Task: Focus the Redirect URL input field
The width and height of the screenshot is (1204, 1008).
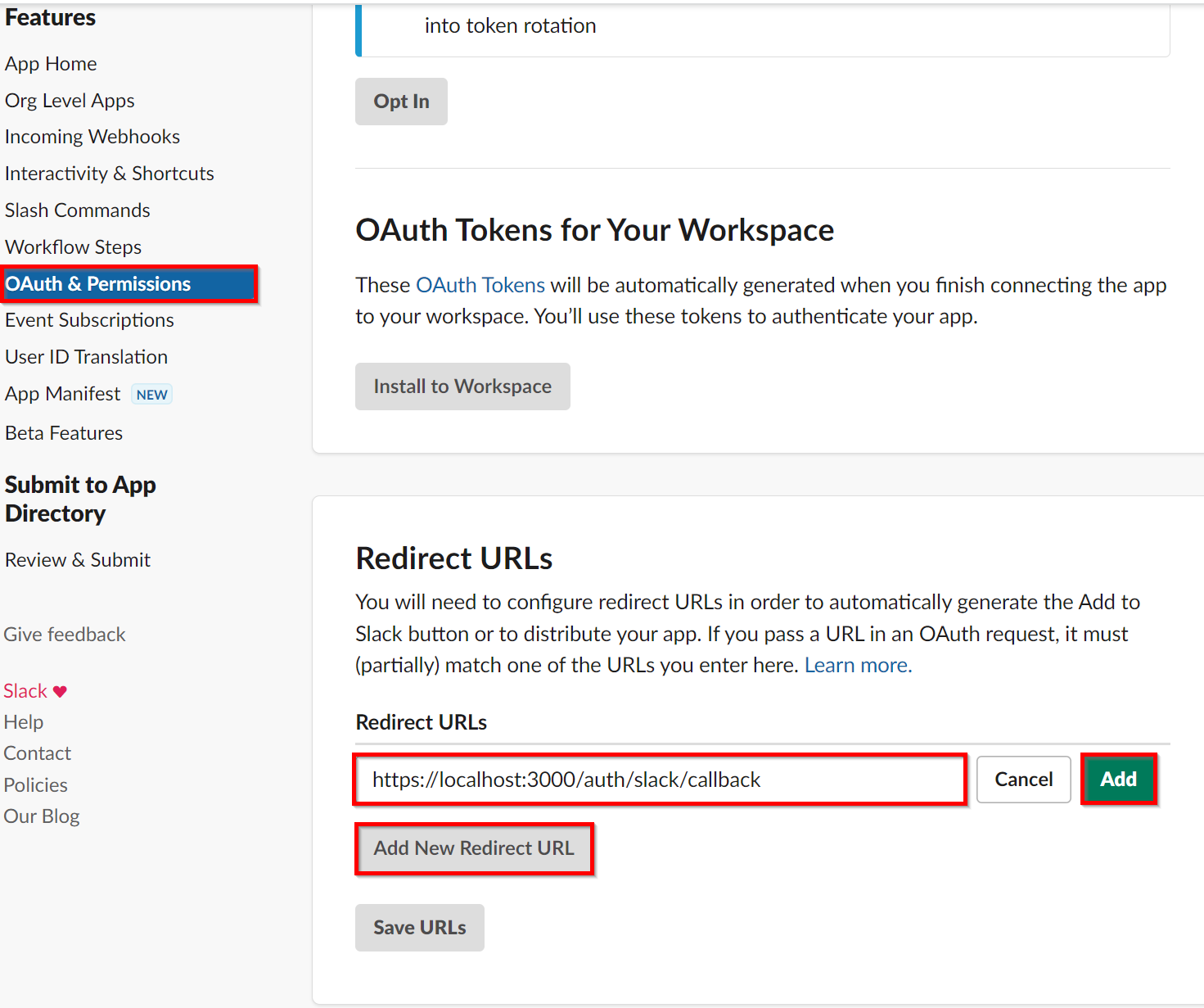Action: click(x=660, y=780)
